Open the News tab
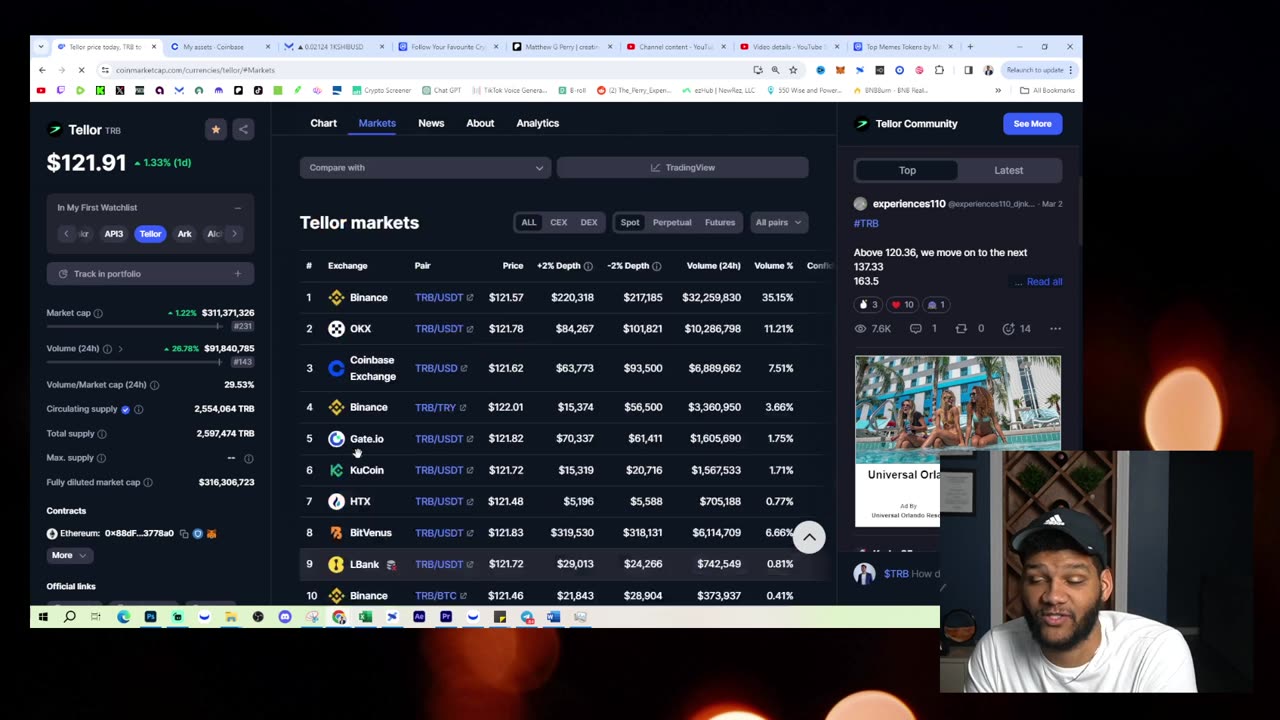The height and width of the screenshot is (720, 1280). click(431, 123)
